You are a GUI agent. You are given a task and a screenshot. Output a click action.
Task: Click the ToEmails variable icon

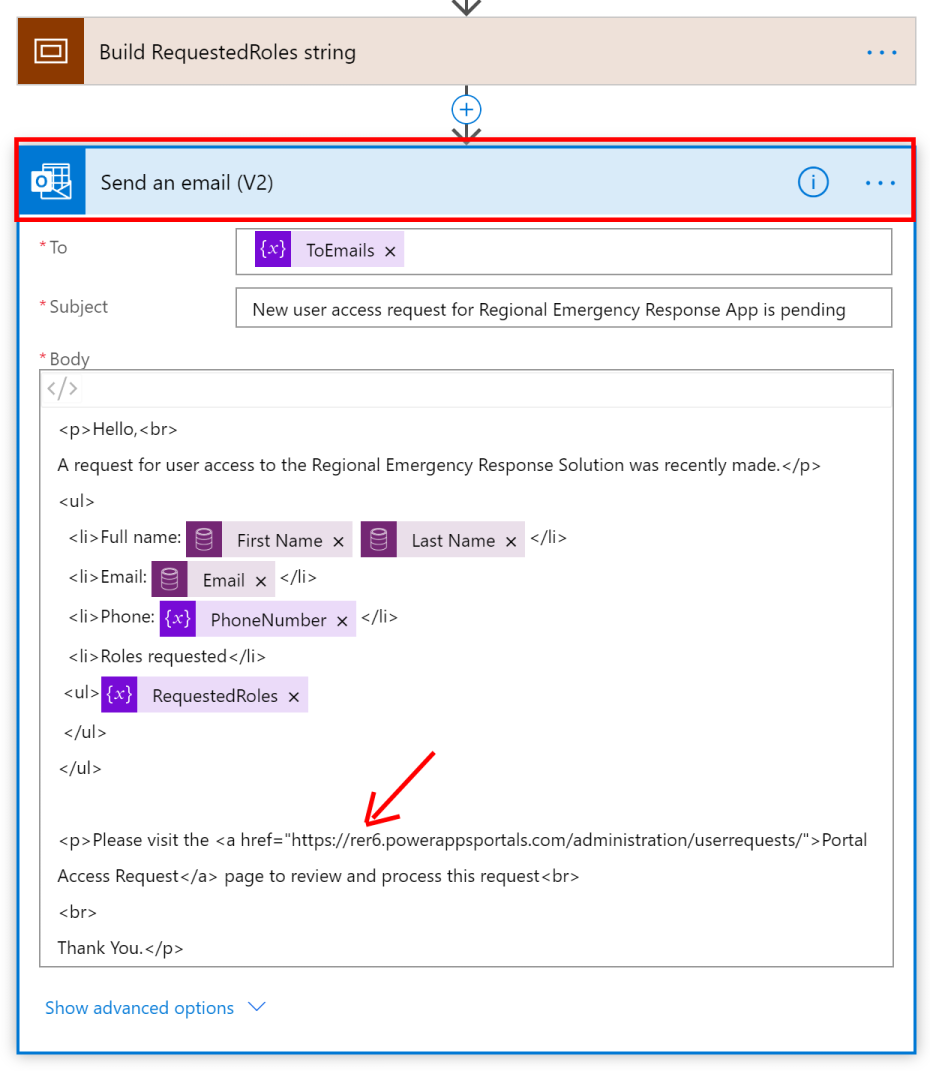click(273, 249)
